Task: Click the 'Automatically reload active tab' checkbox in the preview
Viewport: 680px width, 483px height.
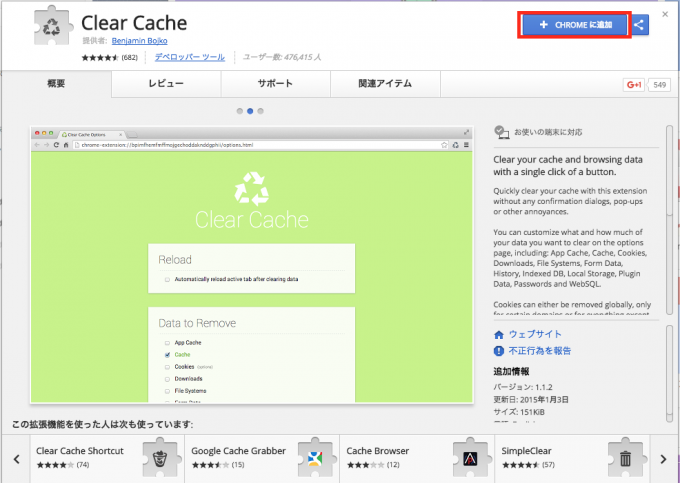Action: 167,280
